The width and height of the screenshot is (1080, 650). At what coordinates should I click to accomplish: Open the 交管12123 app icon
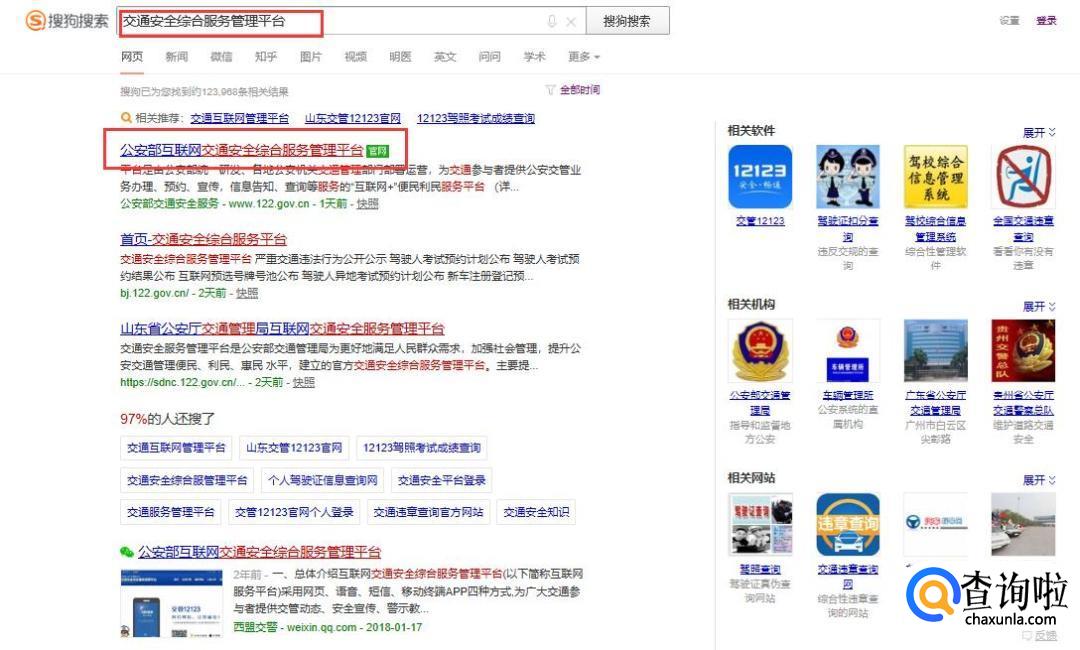point(760,177)
